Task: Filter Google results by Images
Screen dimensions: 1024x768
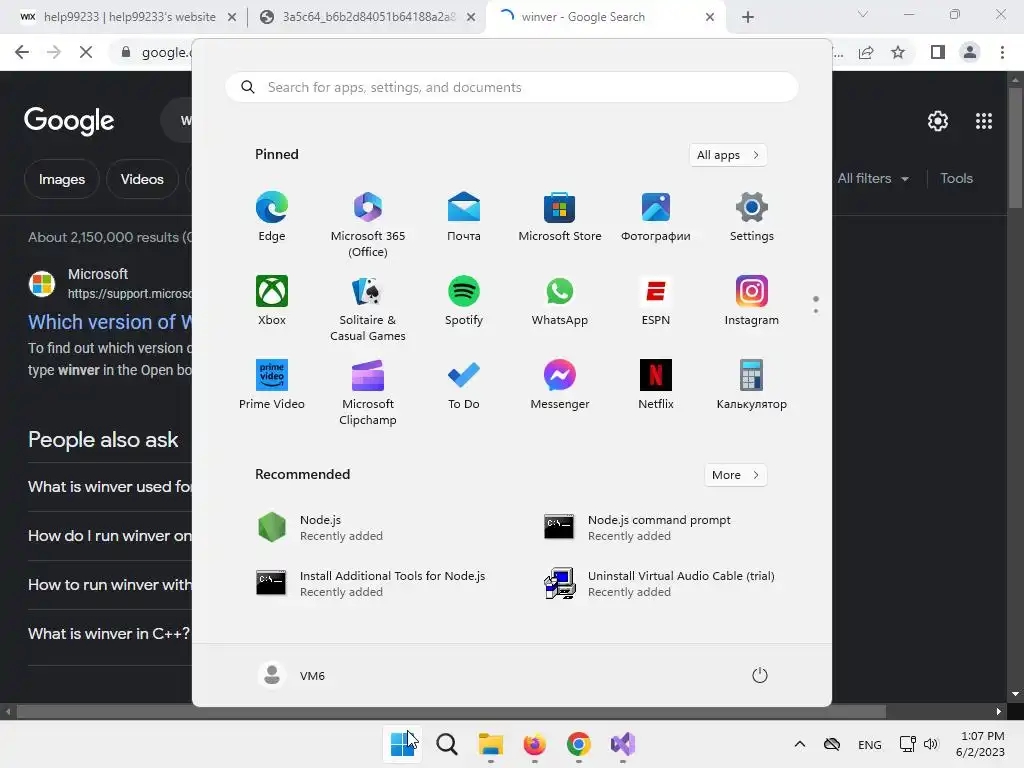Action: 61,179
